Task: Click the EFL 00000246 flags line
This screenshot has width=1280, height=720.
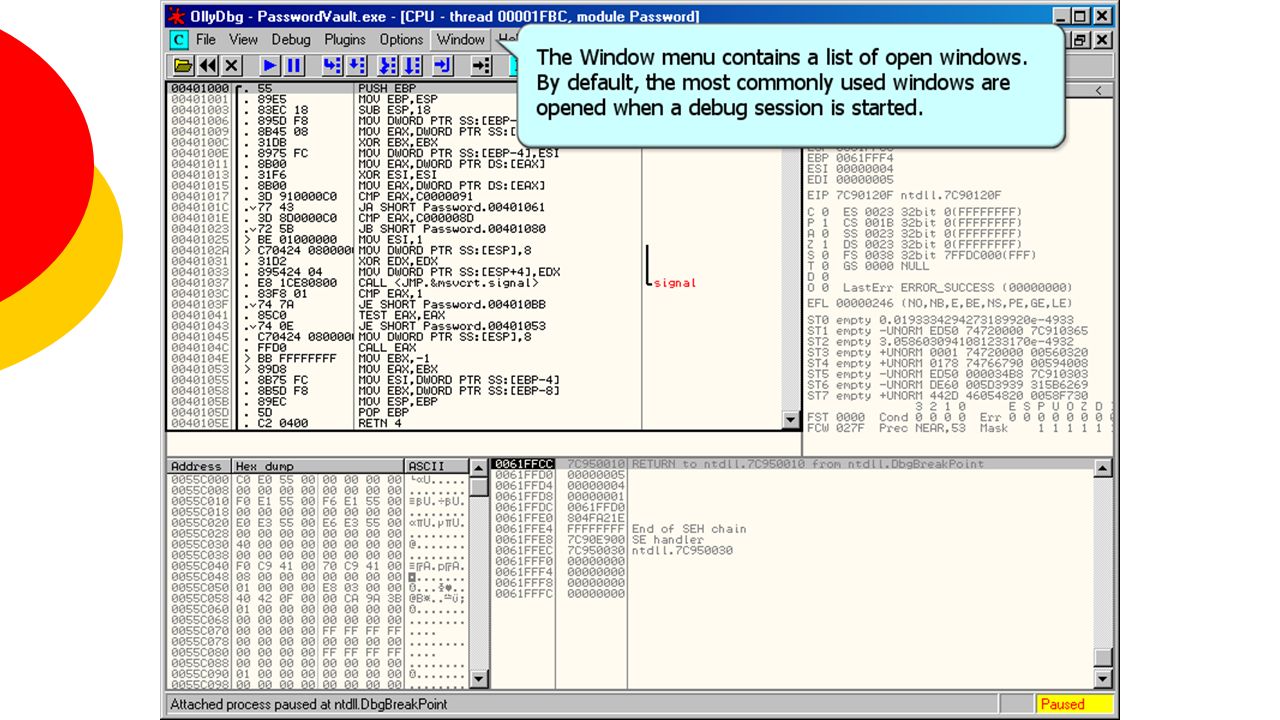Action: (x=940, y=304)
